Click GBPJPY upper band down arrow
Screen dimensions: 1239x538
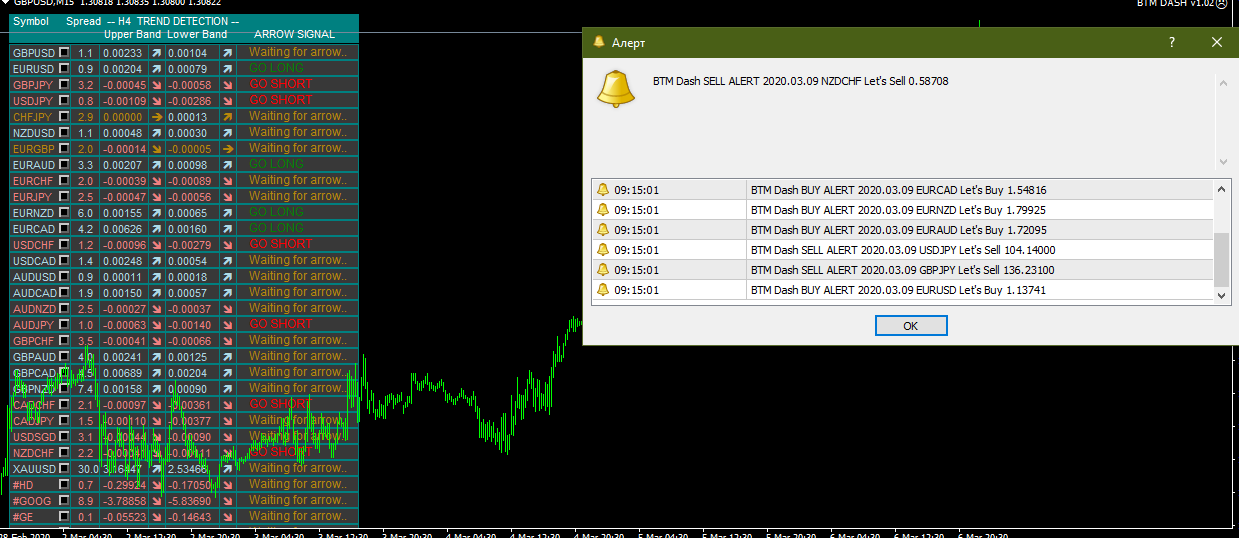pyautogui.click(x=156, y=84)
